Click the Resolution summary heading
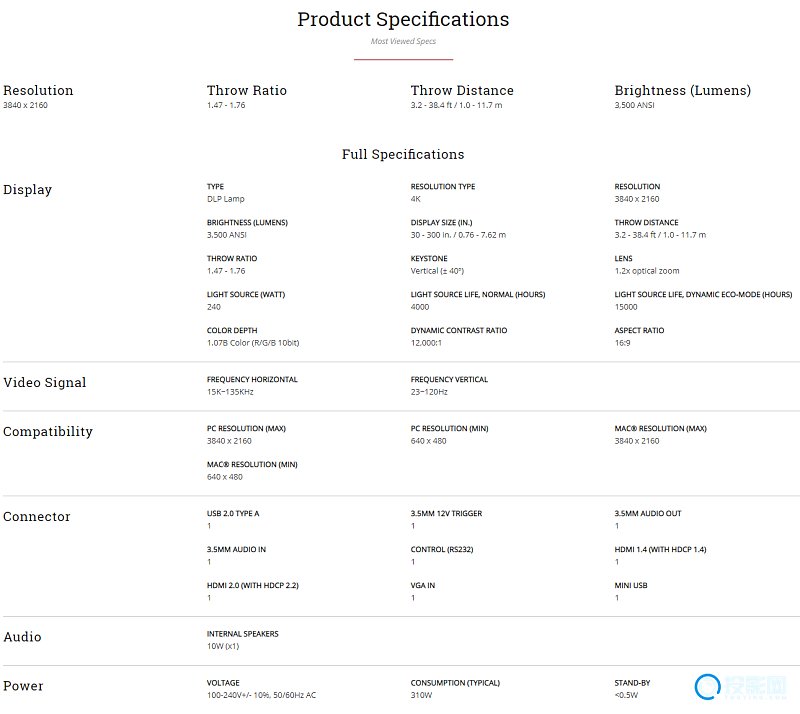This screenshot has height=714, width=800. coord(38,90)
